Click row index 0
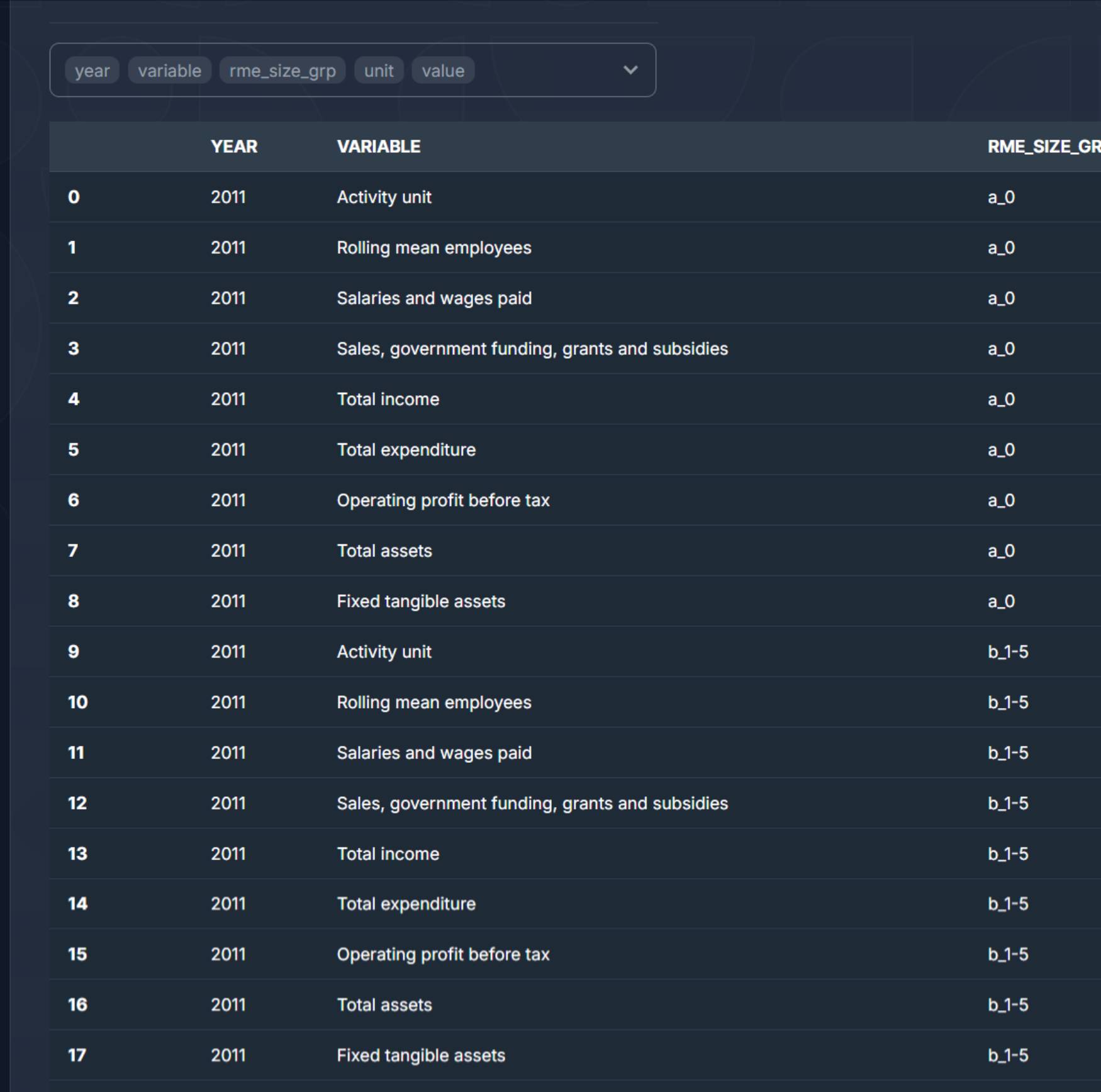Image resolution: width=1101 pixels, height=1092 pixels. (x=74, y=197)
